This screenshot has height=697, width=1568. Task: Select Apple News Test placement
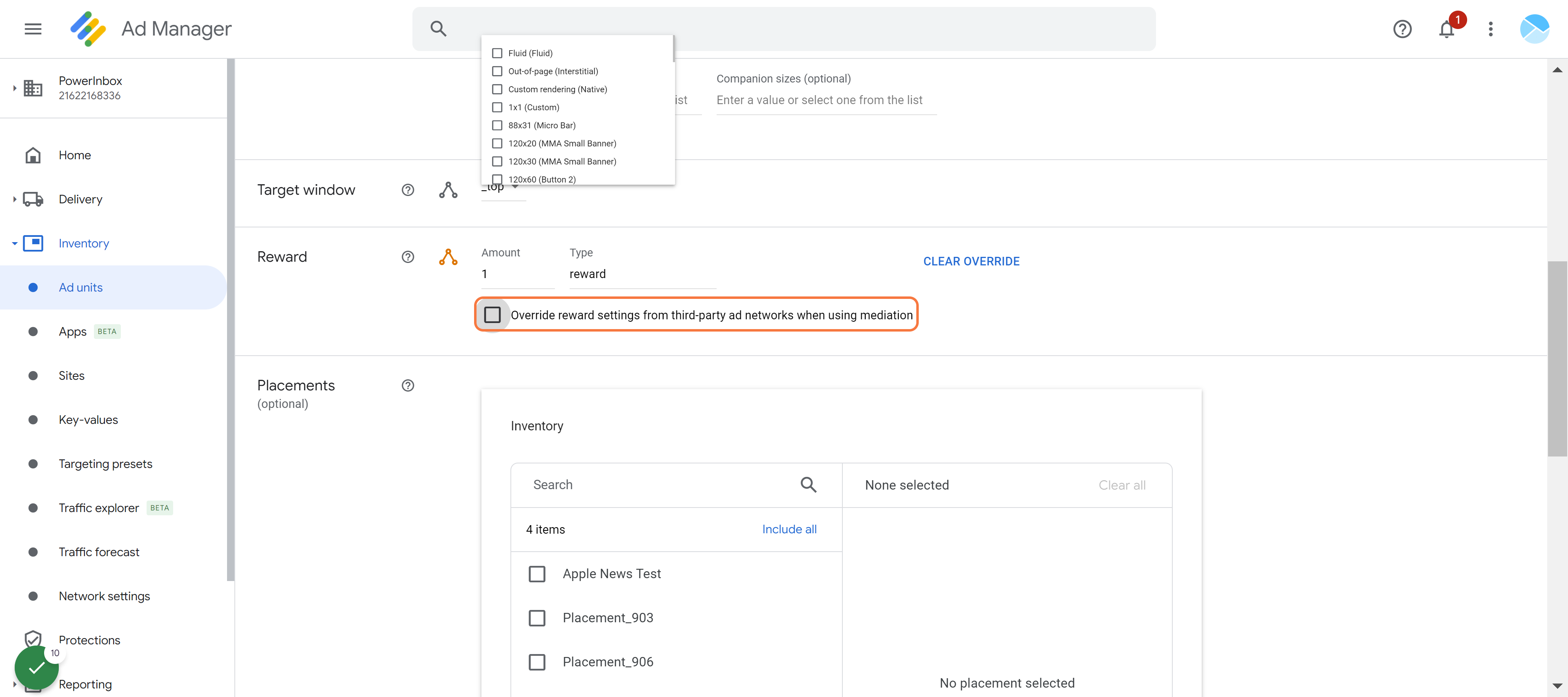536,574
